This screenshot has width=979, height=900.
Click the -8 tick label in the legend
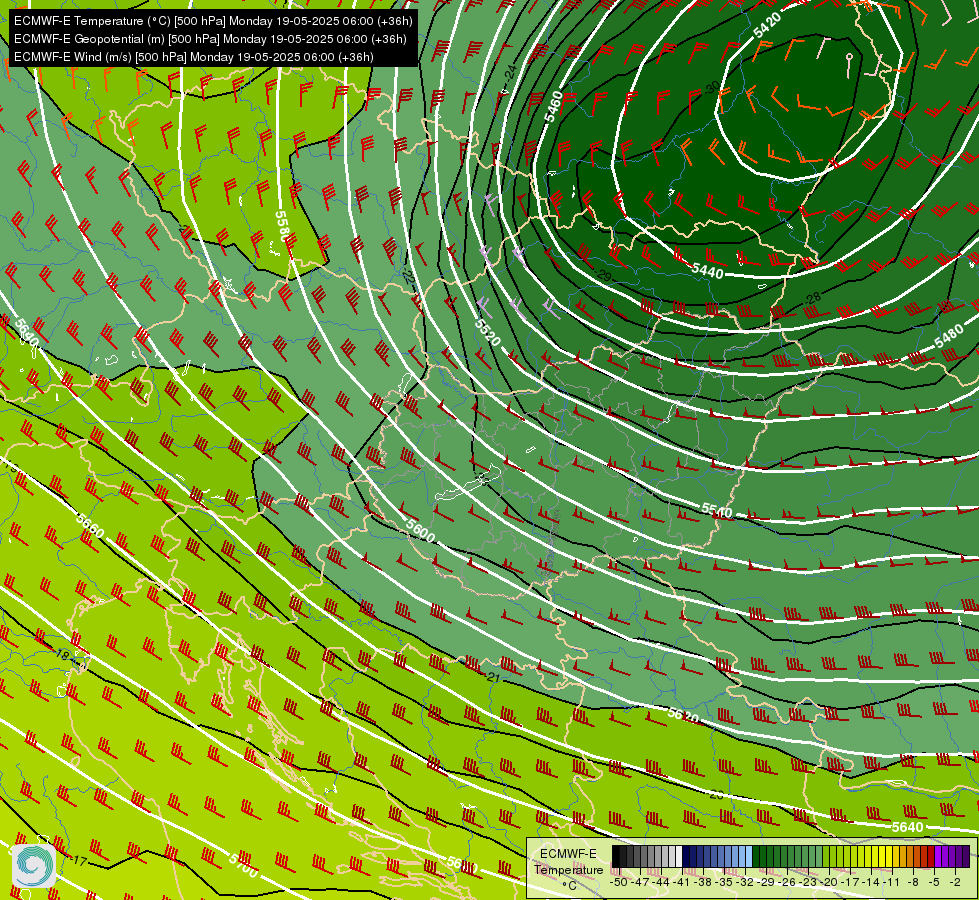[913, 882]
